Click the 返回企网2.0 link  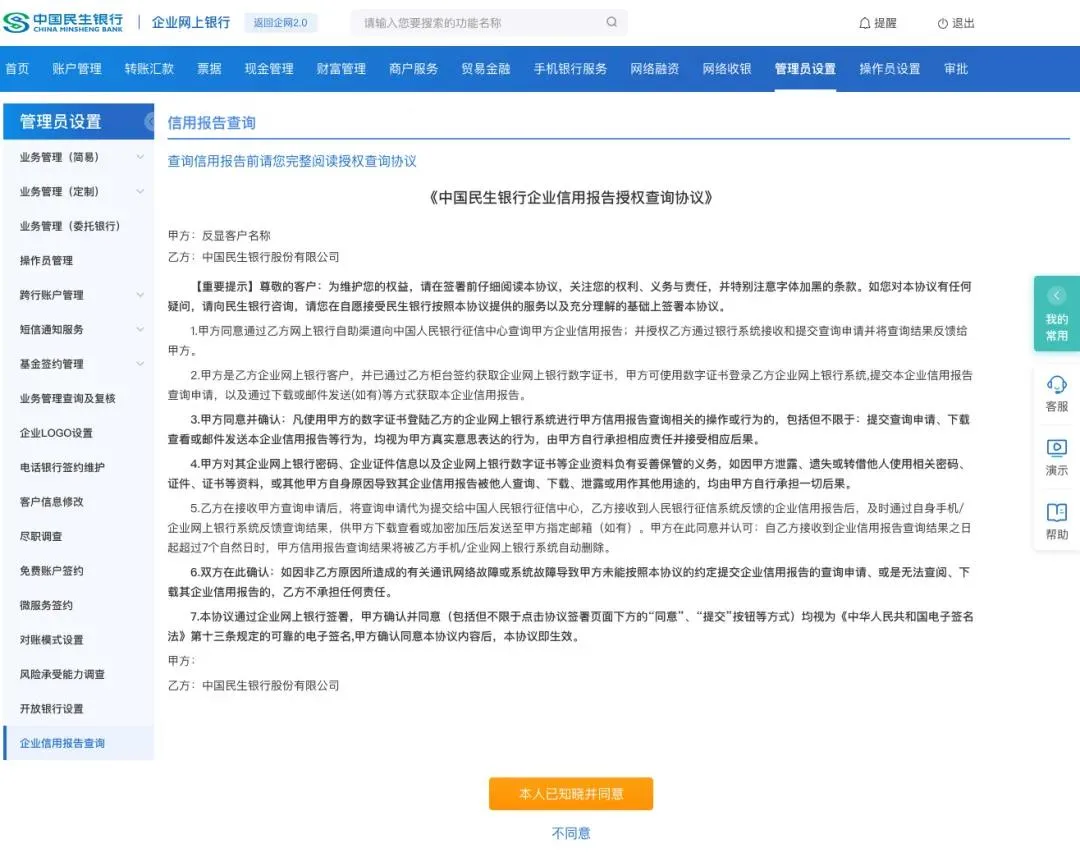click(280, 22)
